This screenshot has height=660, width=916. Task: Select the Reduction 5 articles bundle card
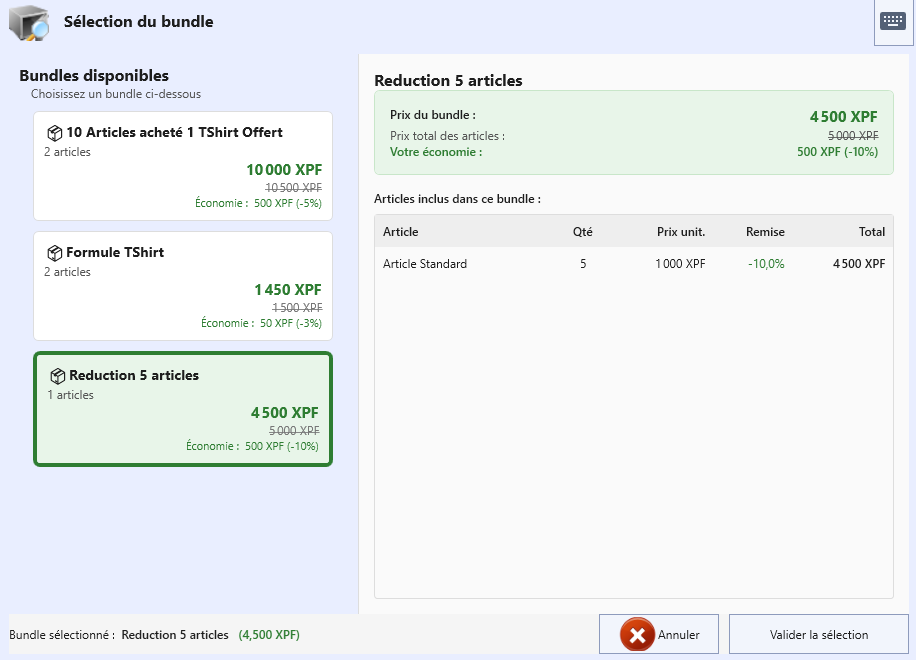click(x=183, y=409)
